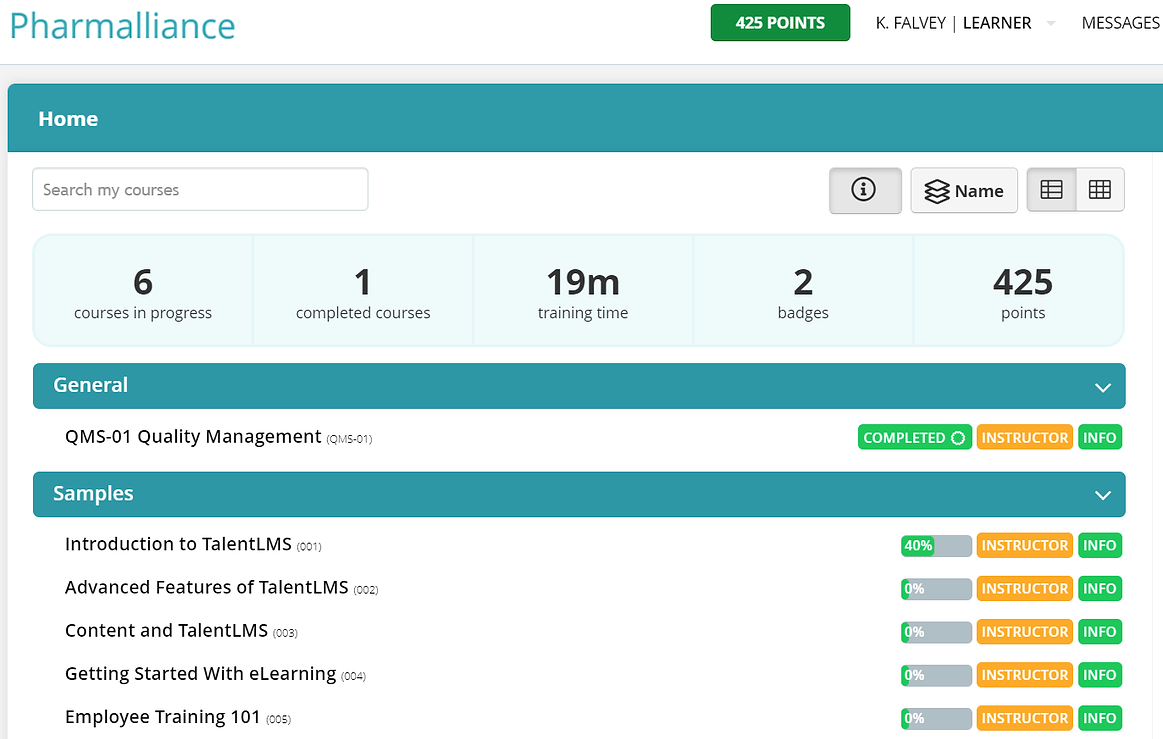Click the Home page heading
Image resolution: width=1163 pixels, height=739 pixels.
pos(68,119)
